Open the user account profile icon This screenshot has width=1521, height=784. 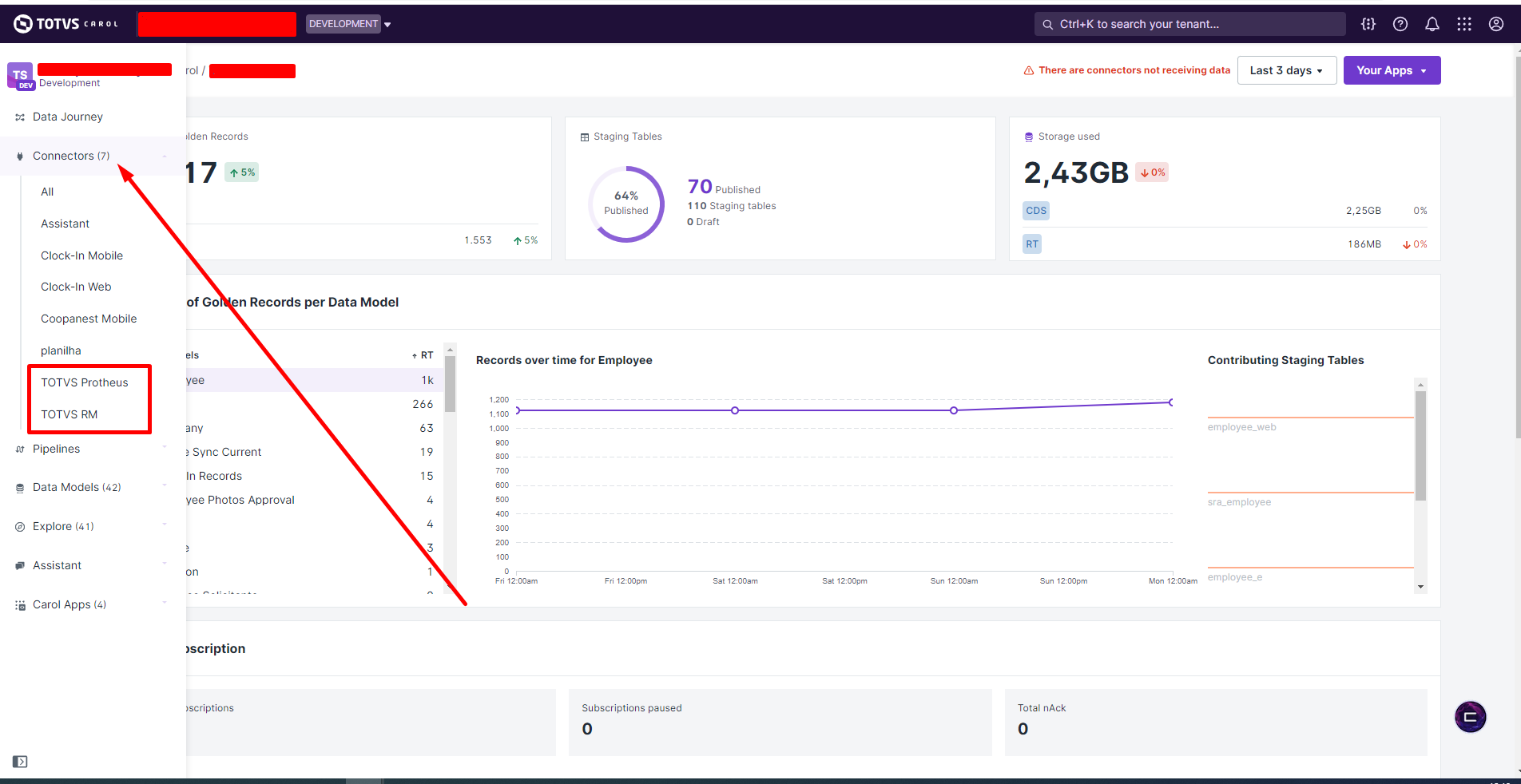pyautogui.click(x=1496, y=24)
